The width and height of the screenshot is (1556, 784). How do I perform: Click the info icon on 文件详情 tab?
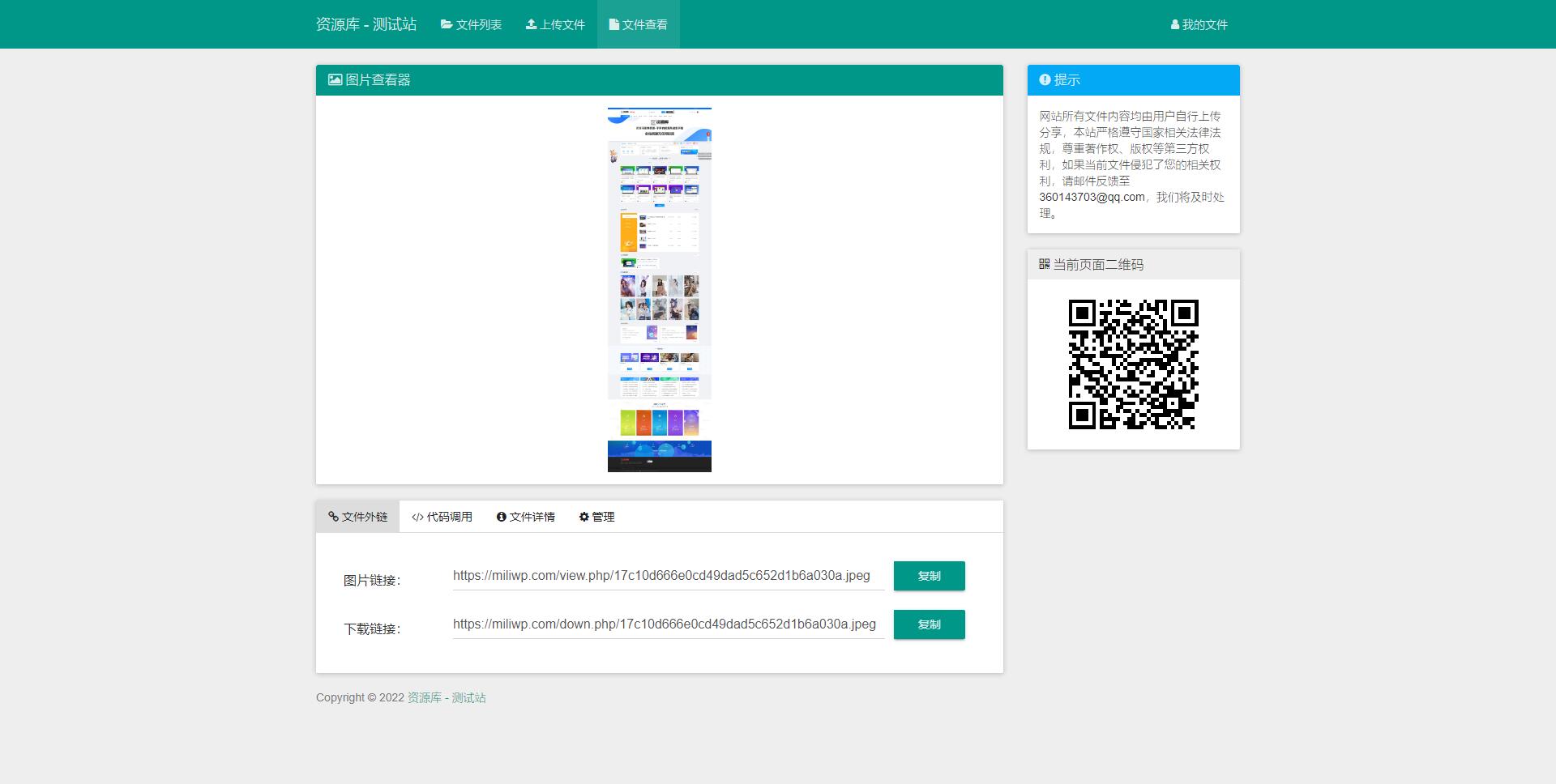[502, 517]
